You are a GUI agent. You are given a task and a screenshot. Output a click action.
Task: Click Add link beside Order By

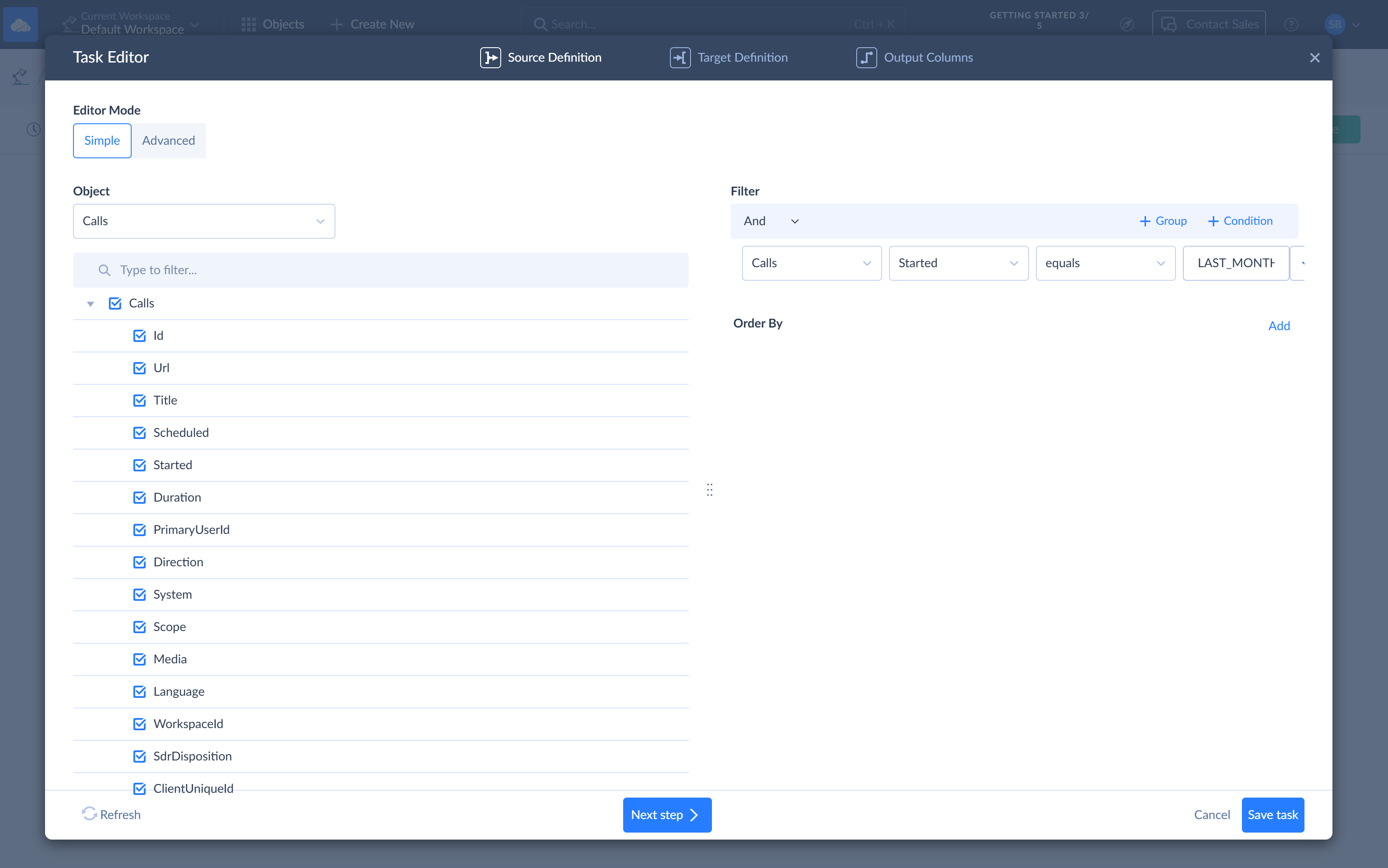tap(1278, 325)
